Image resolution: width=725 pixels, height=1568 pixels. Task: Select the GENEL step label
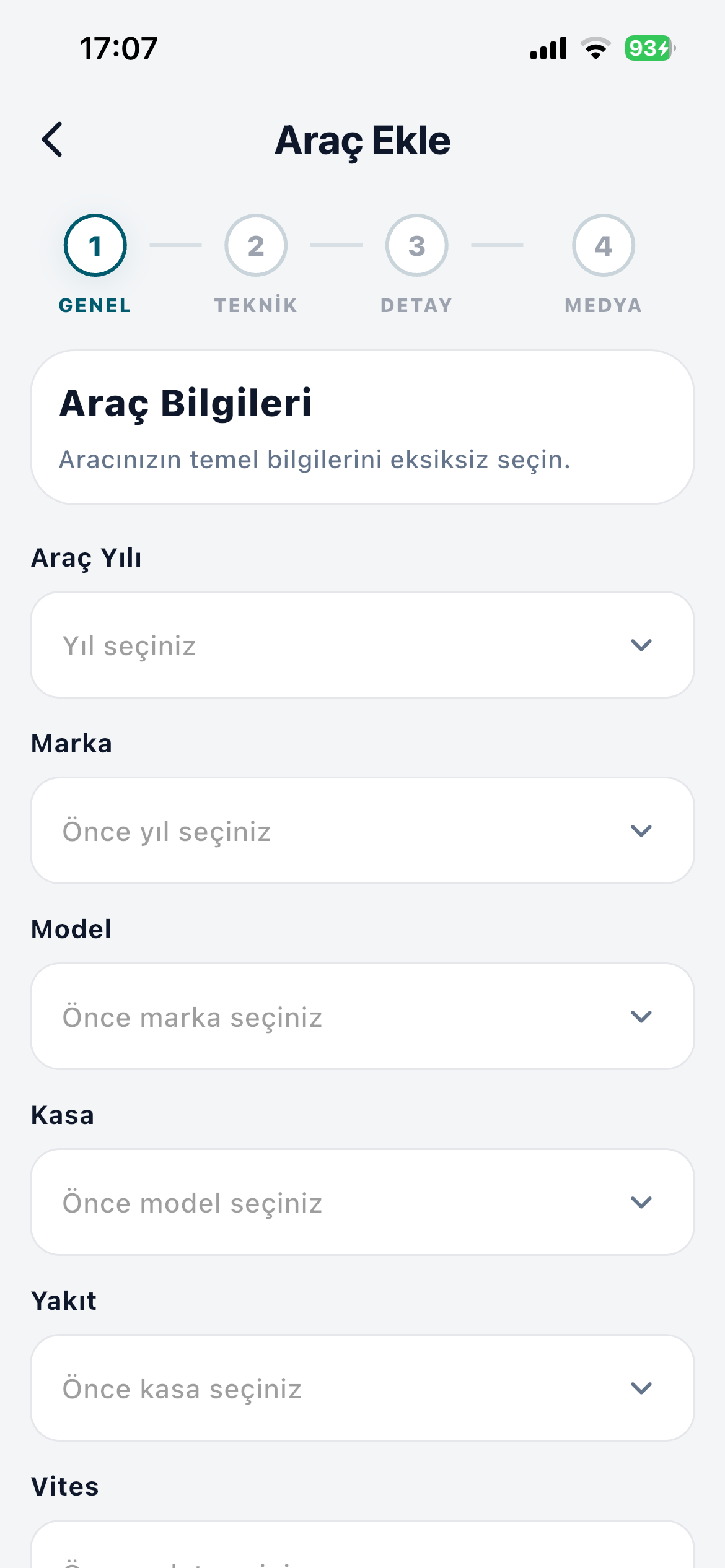coord(95,305)
